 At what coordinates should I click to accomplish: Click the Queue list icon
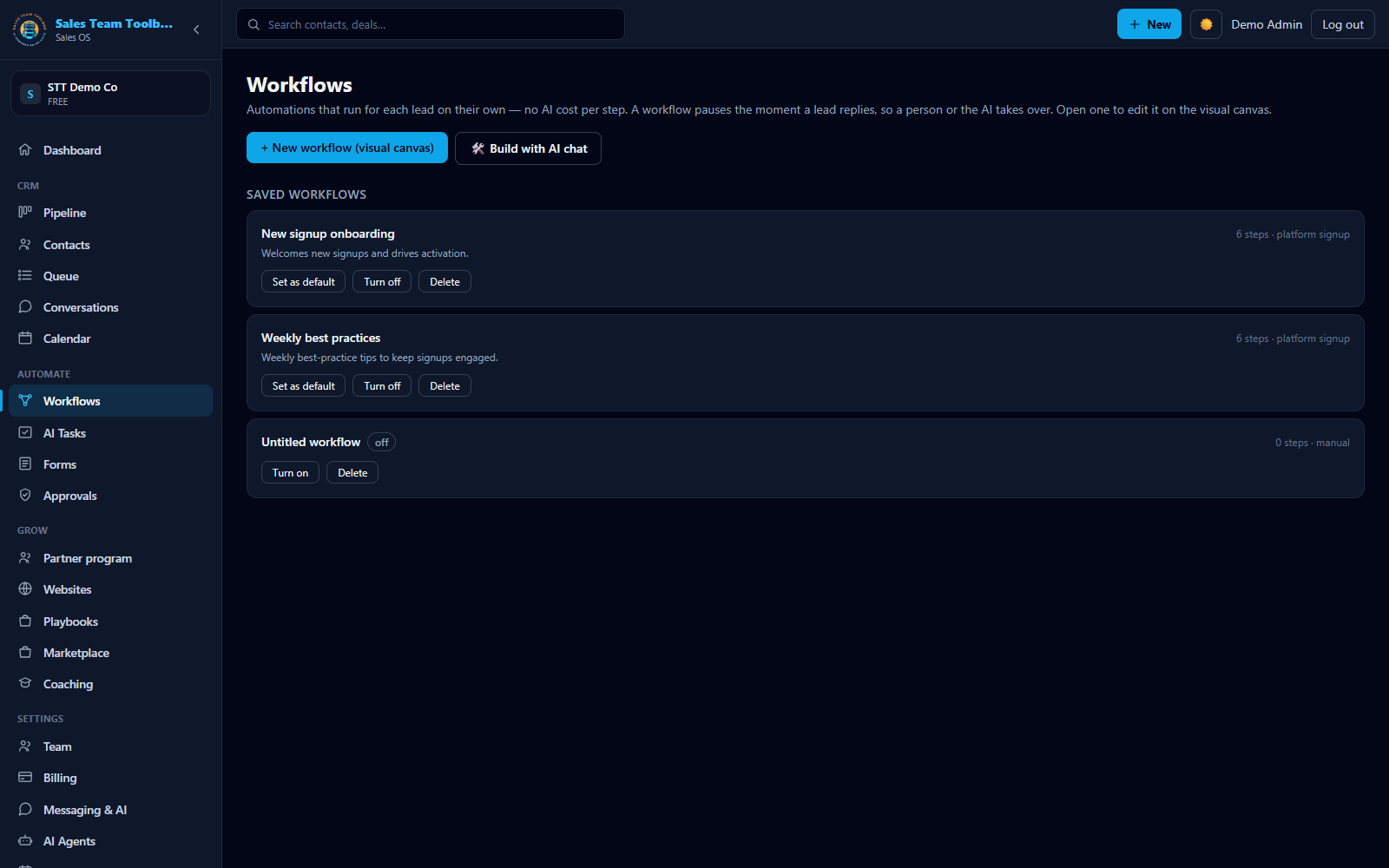25,276
